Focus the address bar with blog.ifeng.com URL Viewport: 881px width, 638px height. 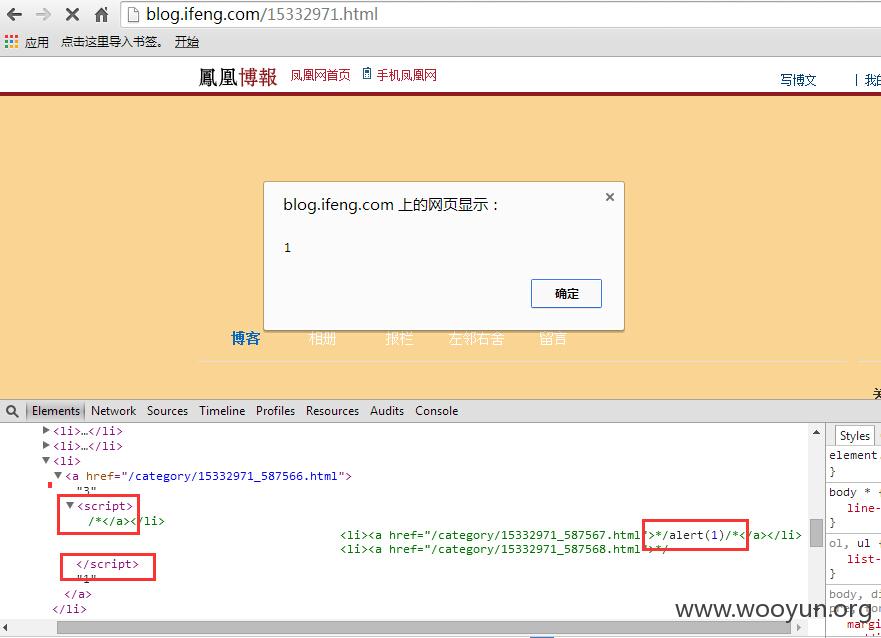click(500, 14)
